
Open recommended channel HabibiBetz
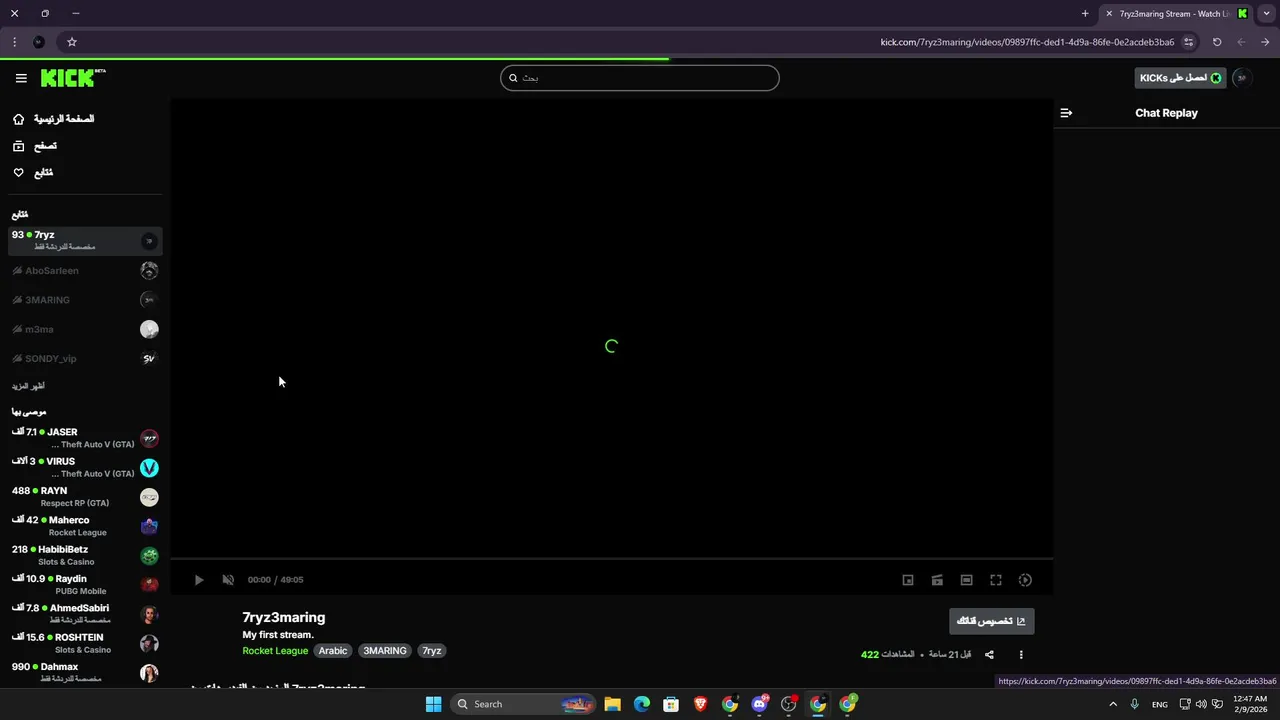tap(85, 555)
